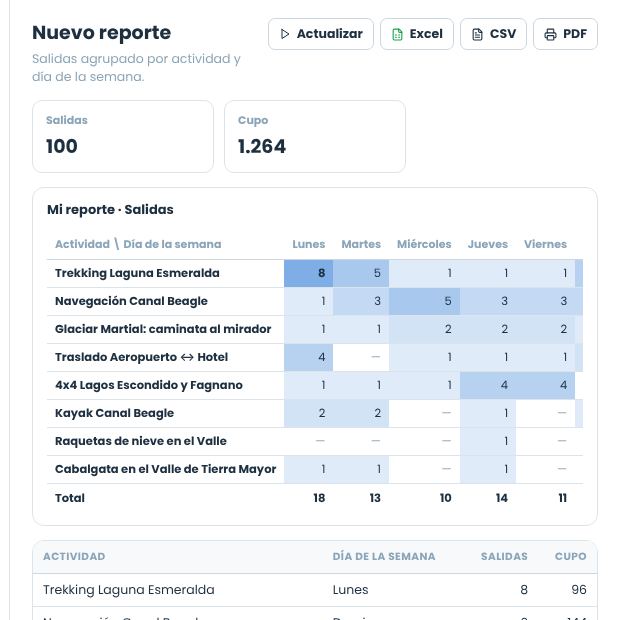Click 4x4 Lagos Escondido Jueves cell value 4
The height and width of the screenshot is (620, 620).
pyautogui.click(x=488, y=385)
